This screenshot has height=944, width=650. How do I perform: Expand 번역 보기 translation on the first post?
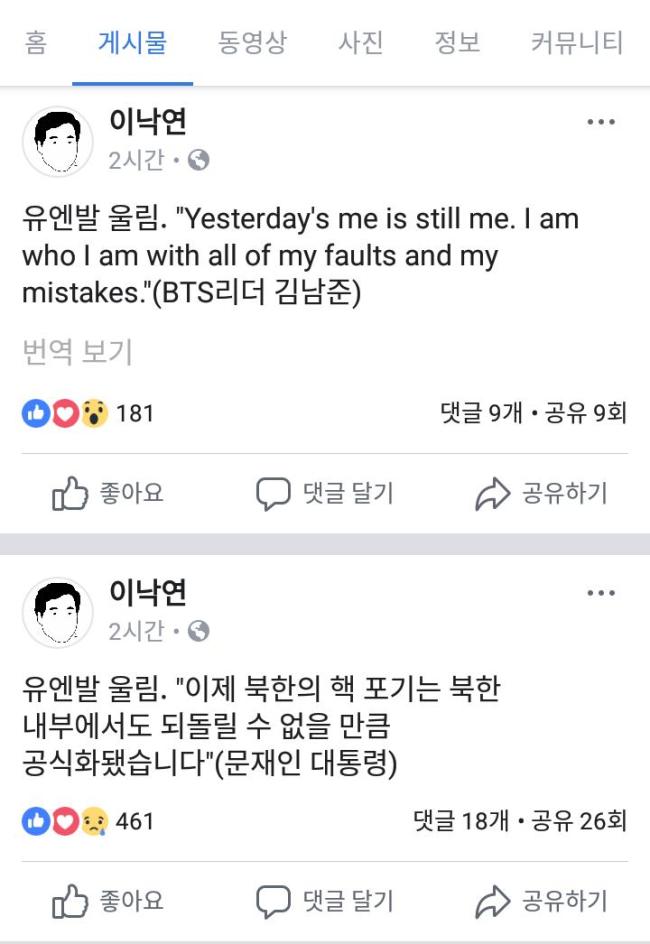pos(77,352)
